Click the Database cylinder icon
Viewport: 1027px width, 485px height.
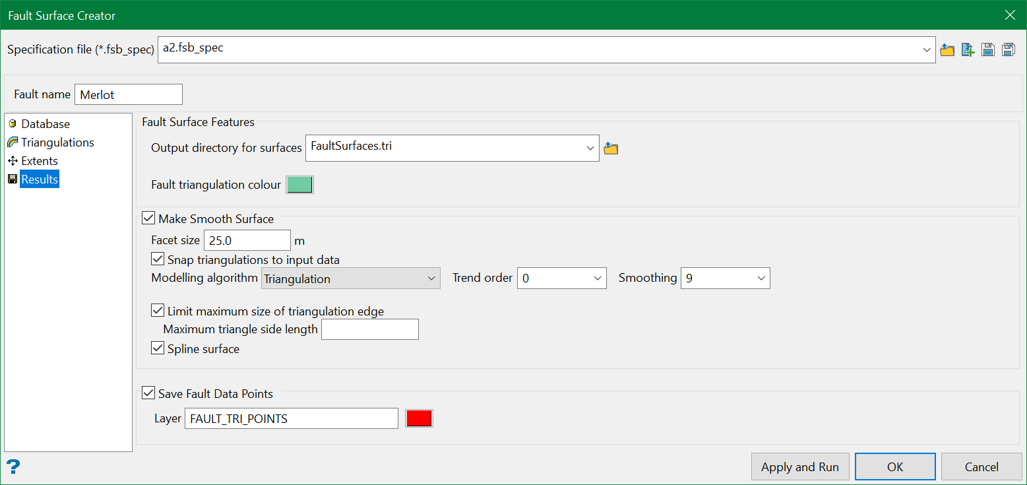click(12, 124)
